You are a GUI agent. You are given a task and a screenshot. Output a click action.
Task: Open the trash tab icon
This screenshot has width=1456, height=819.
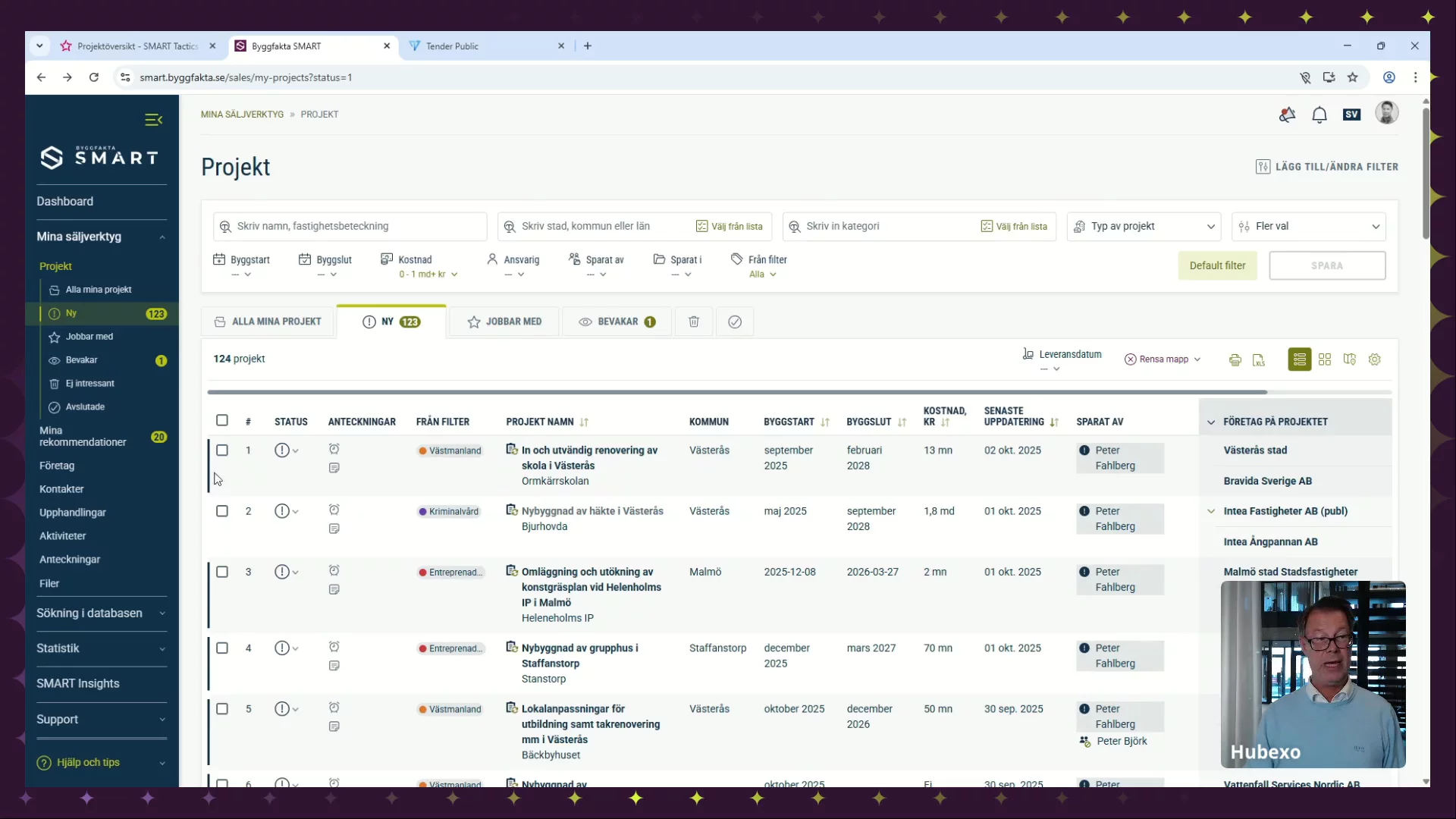coord(693,322)
